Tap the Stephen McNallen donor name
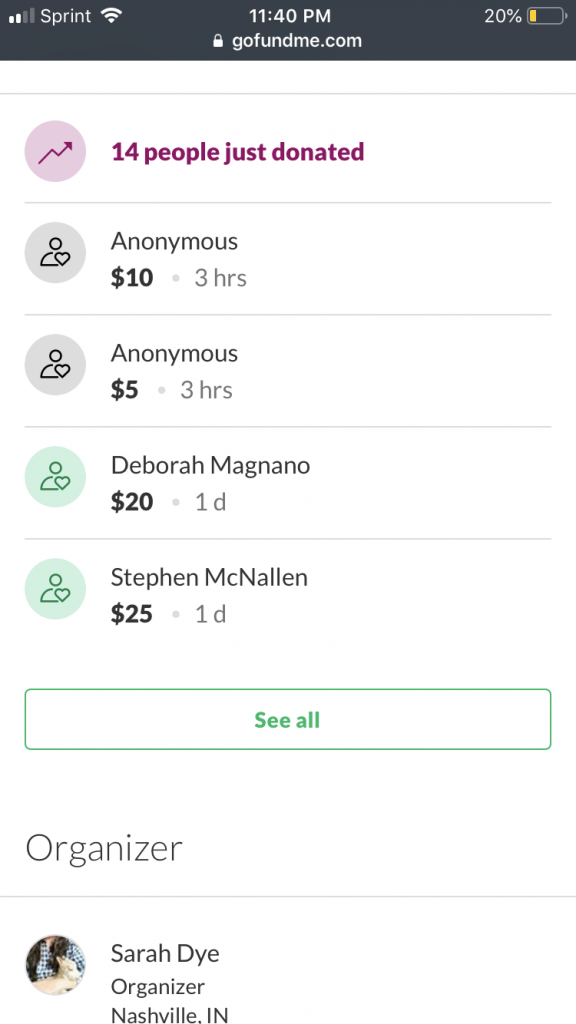 [209, 577]
